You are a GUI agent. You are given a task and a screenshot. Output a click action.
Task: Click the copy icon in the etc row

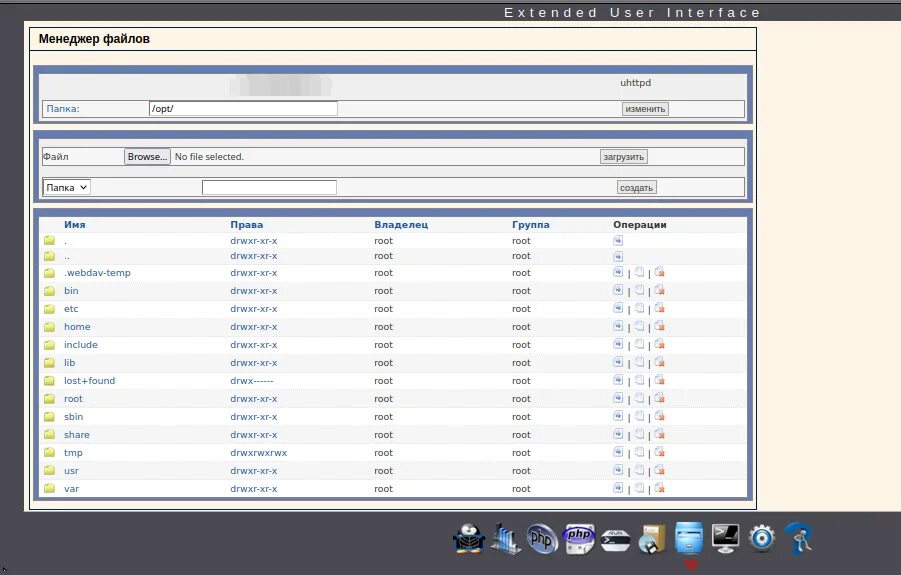[x=639, y=308]
